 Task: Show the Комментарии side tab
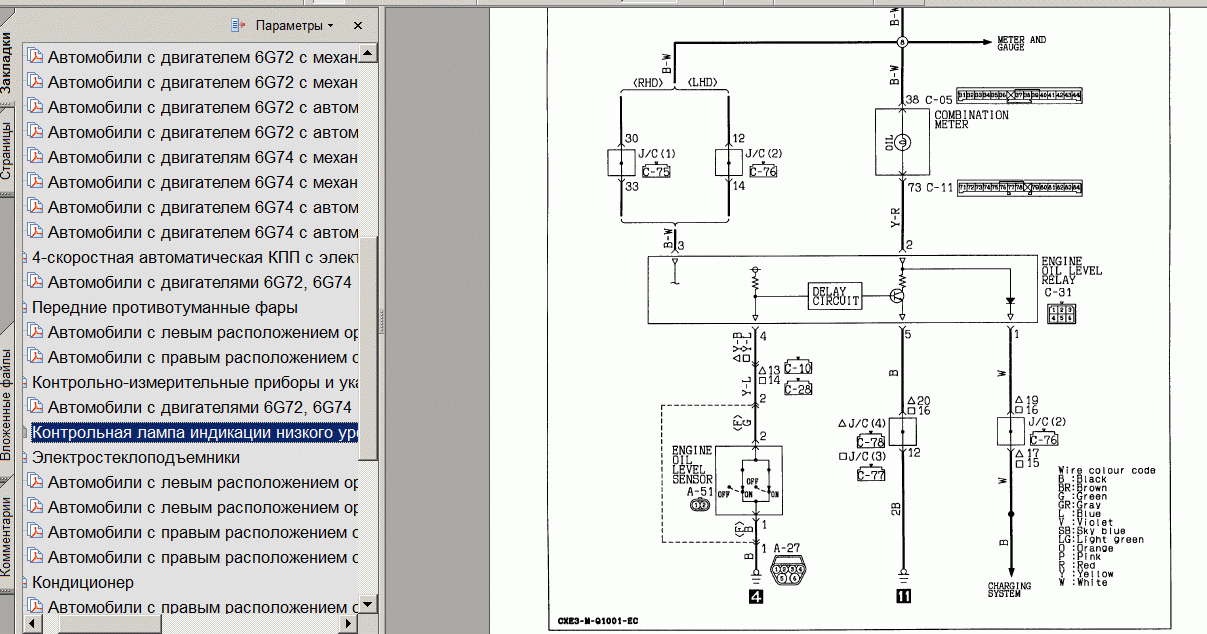click(x=7, y=537)
